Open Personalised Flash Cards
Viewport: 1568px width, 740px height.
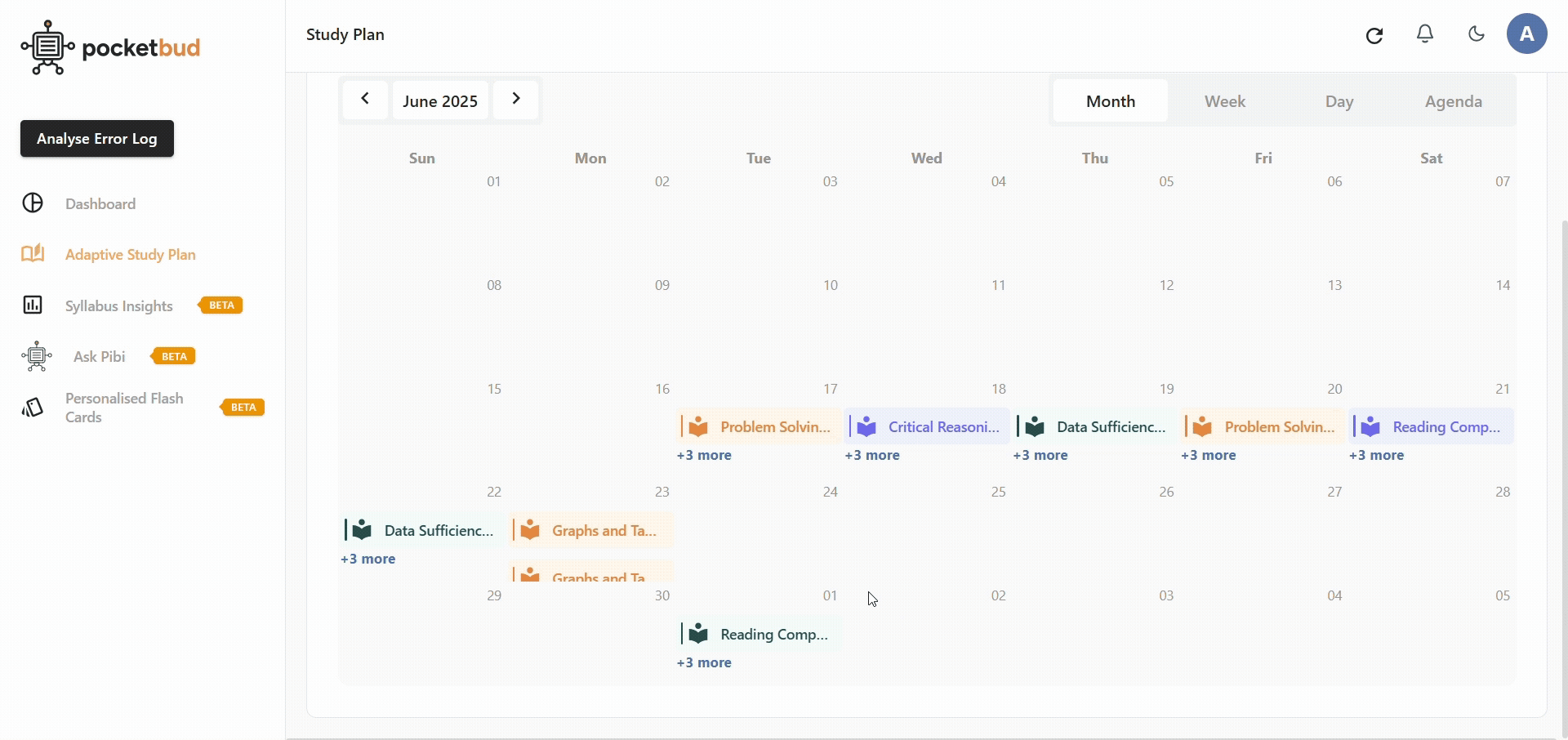pyautogui.click(x=123, y=408)
